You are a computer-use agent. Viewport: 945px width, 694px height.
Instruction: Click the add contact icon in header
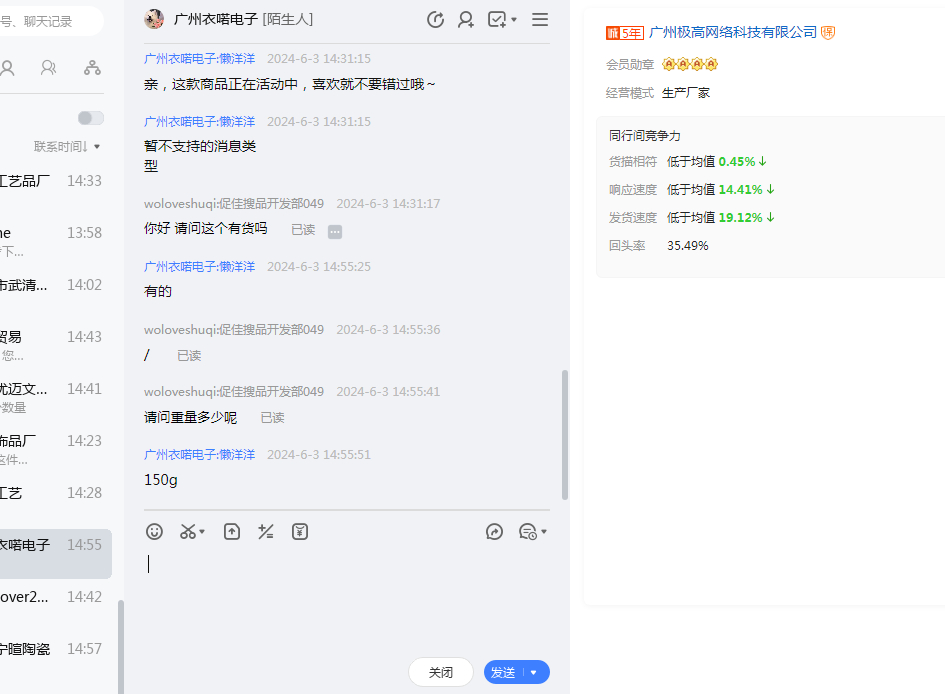point(466,19)
